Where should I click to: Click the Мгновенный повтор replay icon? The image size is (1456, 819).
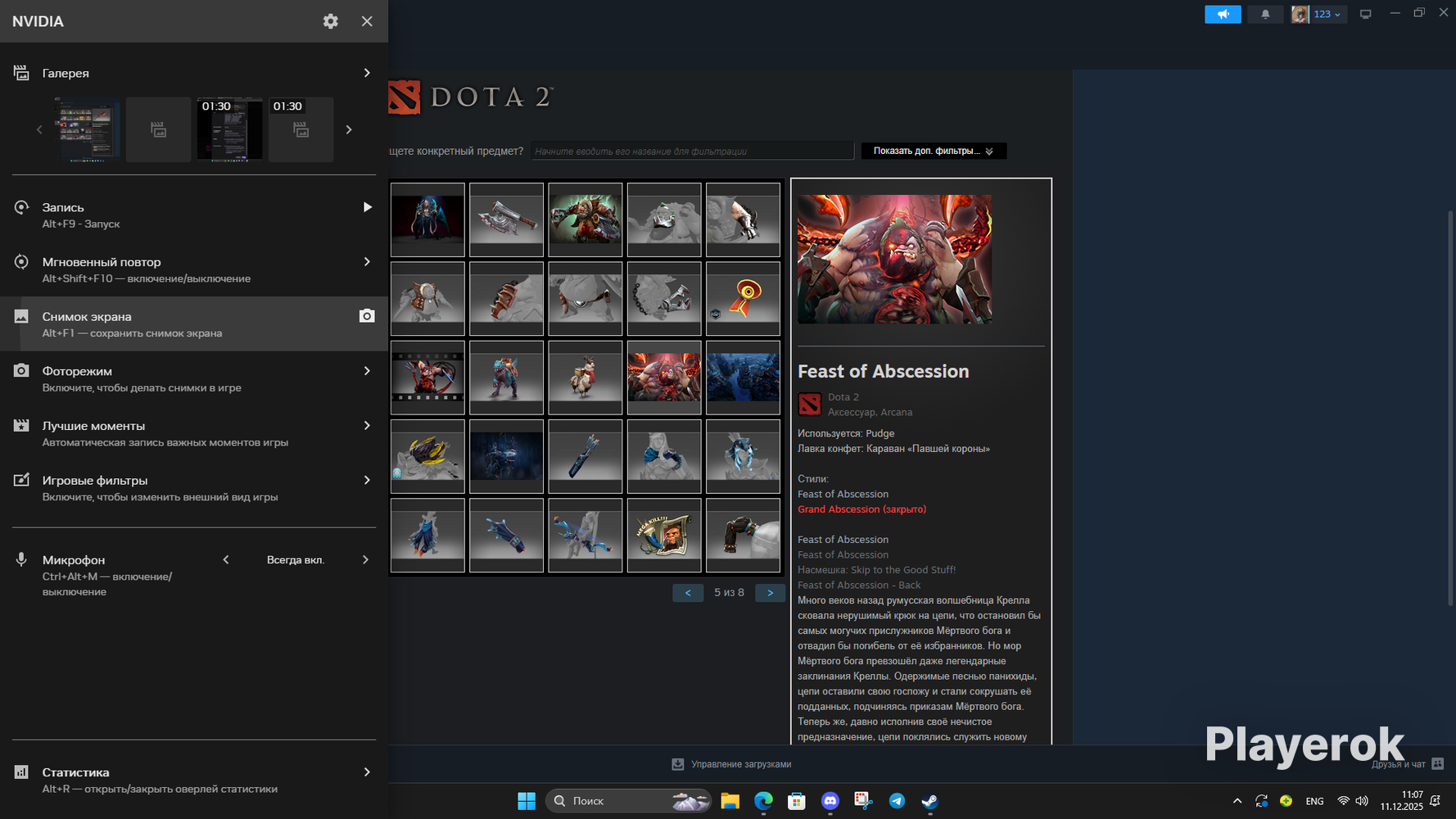[x=21, y=262]
